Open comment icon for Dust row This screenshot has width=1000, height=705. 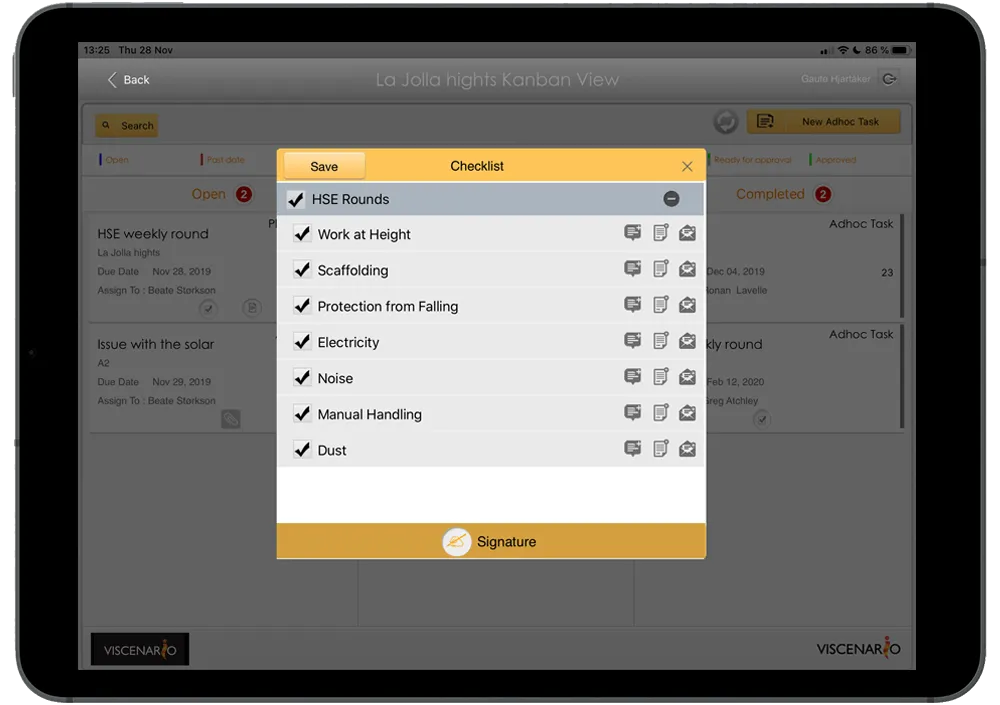[x=632, y=449]
